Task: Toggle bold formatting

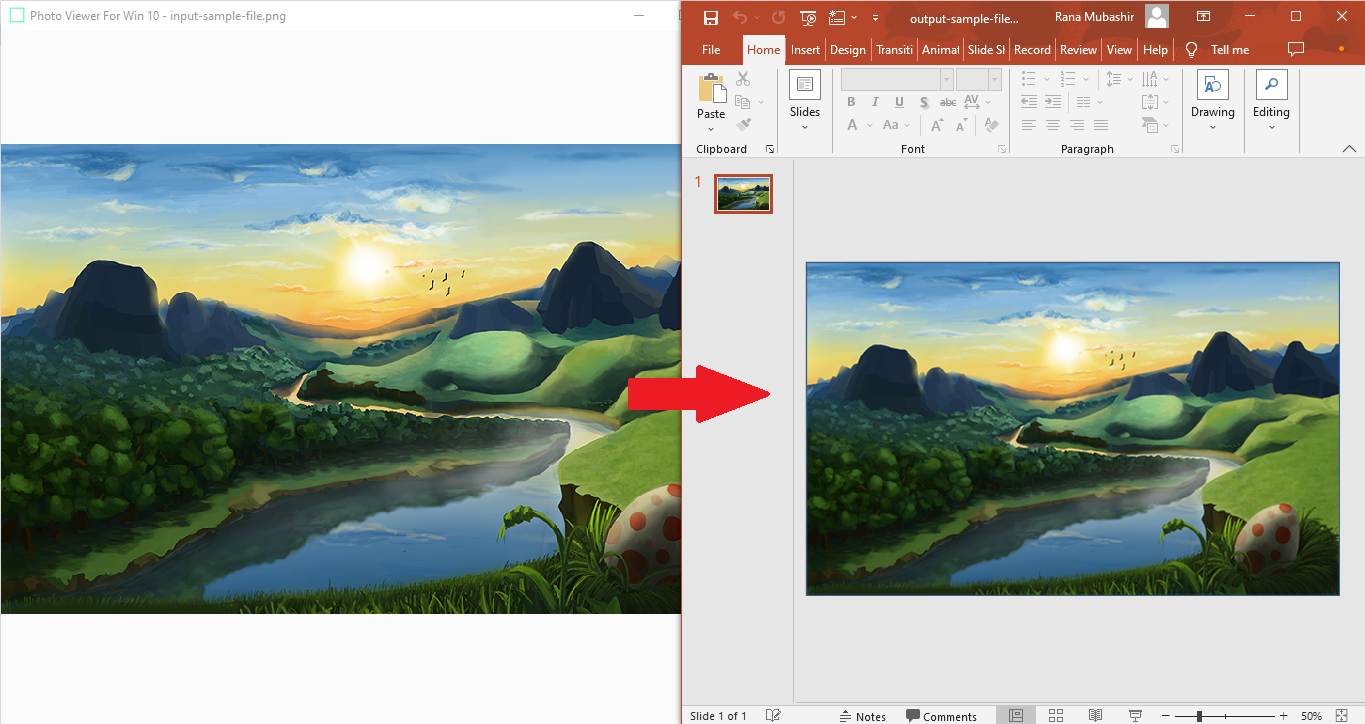Action: 851,101
